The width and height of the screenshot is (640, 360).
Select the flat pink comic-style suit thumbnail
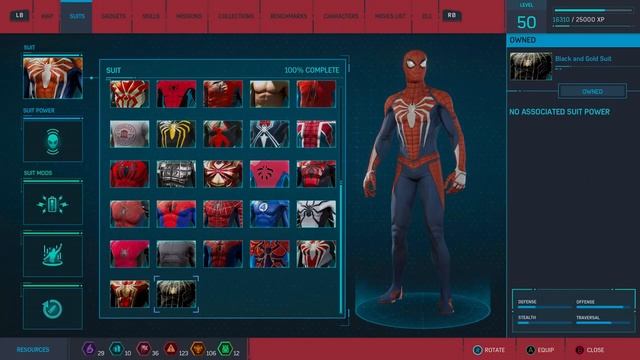click(x=269, y=174)
